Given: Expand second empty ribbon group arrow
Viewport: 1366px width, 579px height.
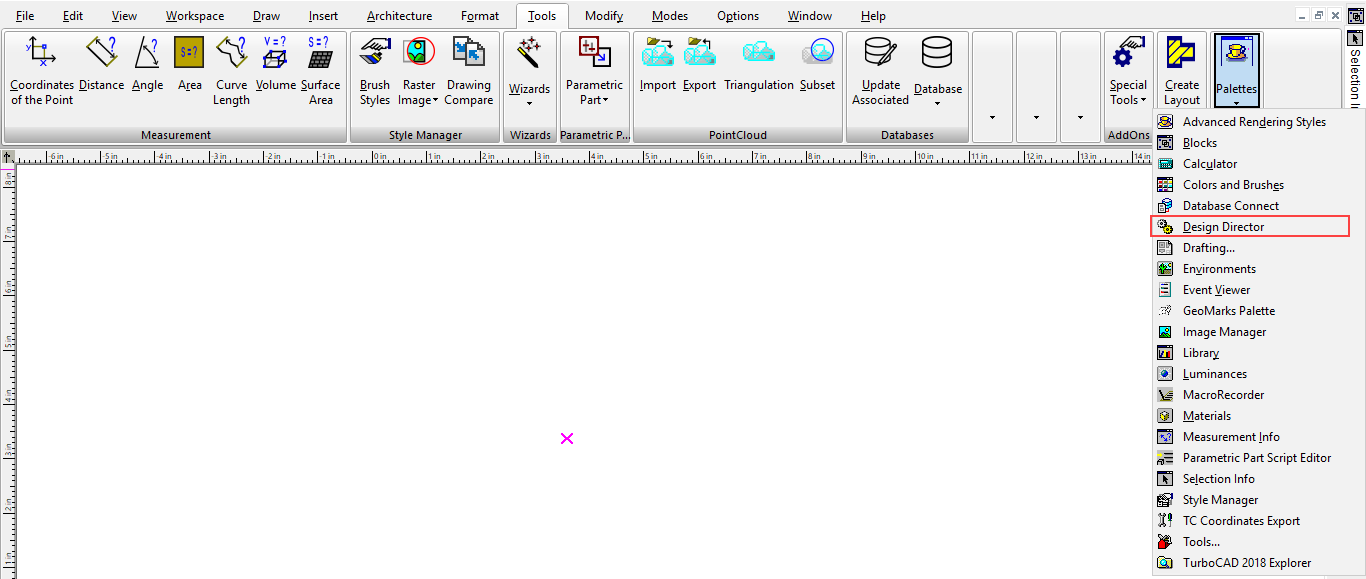Looking at the screenshot, I should pos(1036,117).
